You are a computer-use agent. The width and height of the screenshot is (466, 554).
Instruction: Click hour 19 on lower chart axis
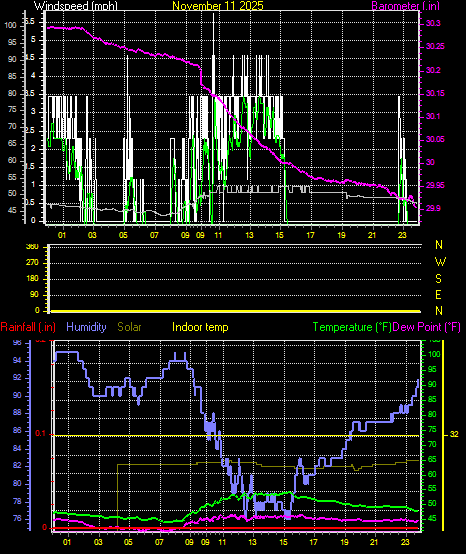click(344, 542)
